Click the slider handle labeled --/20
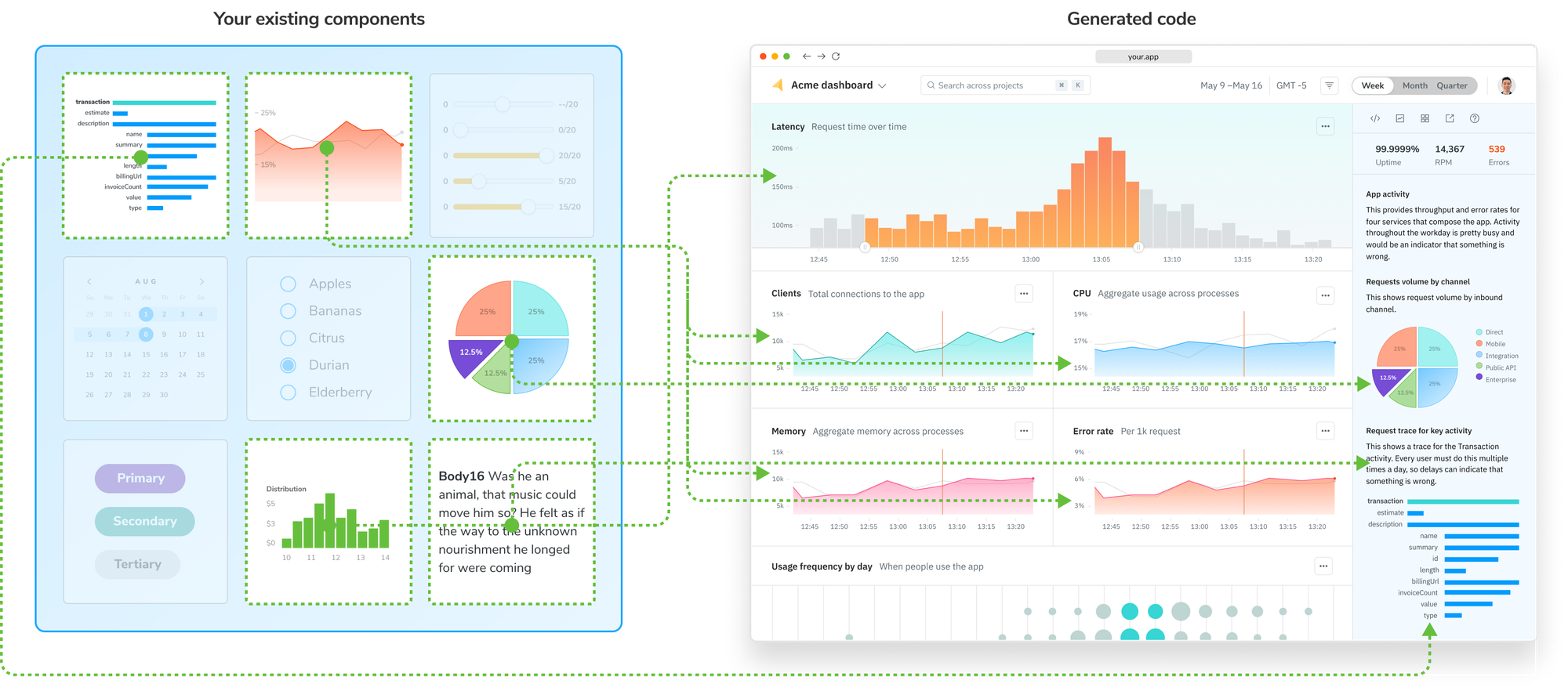The height and width of the screenshot is (691, 1568). click(503, 104)
